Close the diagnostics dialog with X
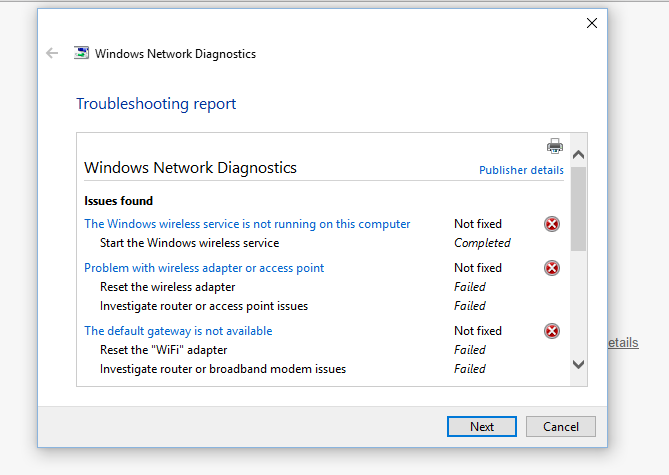 click(592, 23)
